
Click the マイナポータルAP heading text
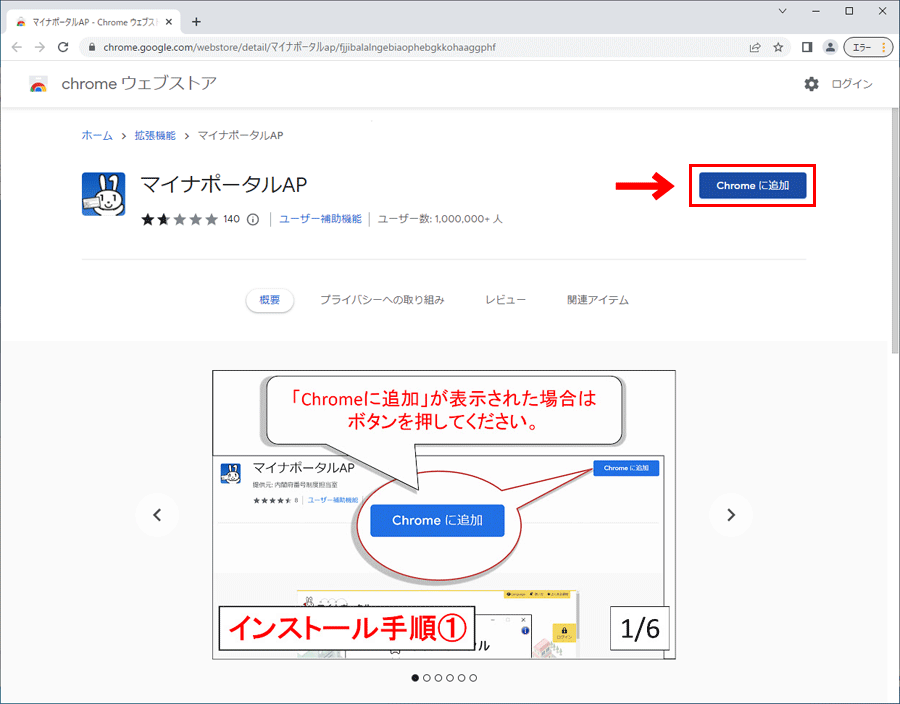click(224, 185)
